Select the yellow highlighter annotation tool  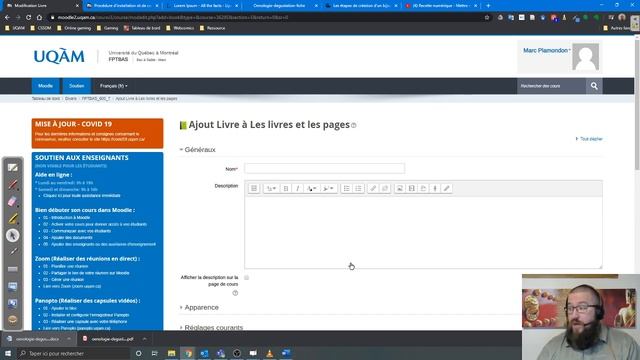pos(13,218)
